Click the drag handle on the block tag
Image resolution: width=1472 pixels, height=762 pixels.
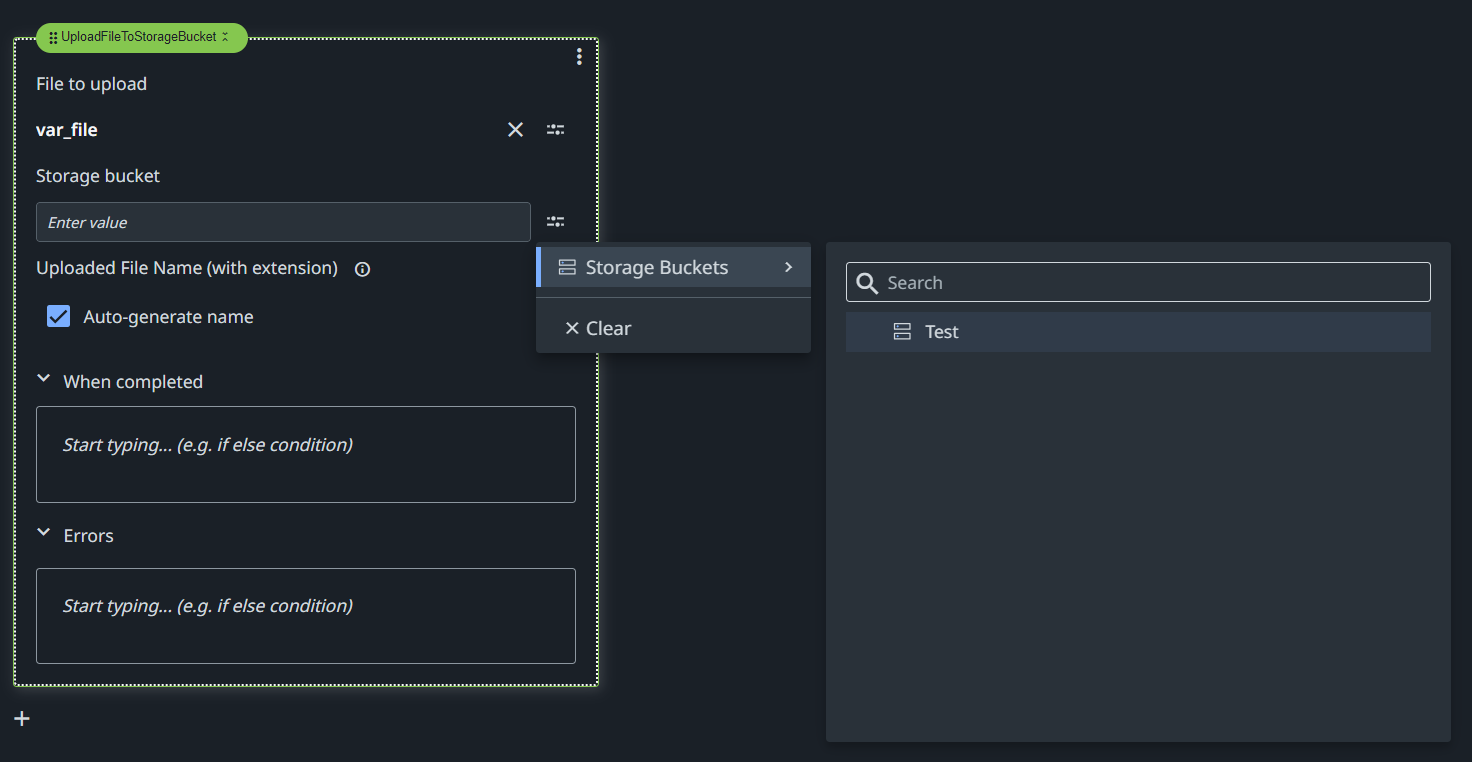(51, 37)
